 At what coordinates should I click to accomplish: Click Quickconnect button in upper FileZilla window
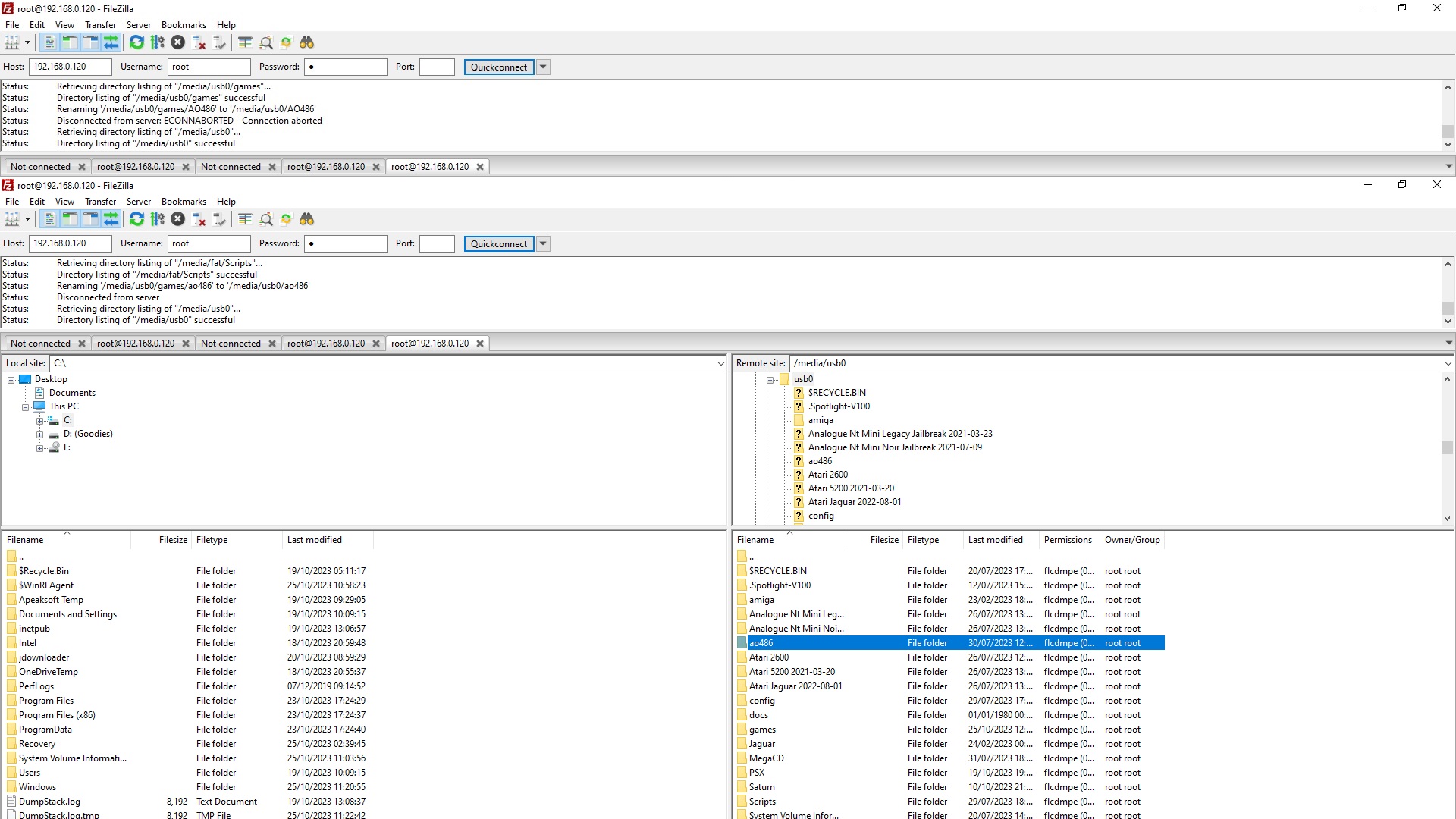click(x=499, y=67)
